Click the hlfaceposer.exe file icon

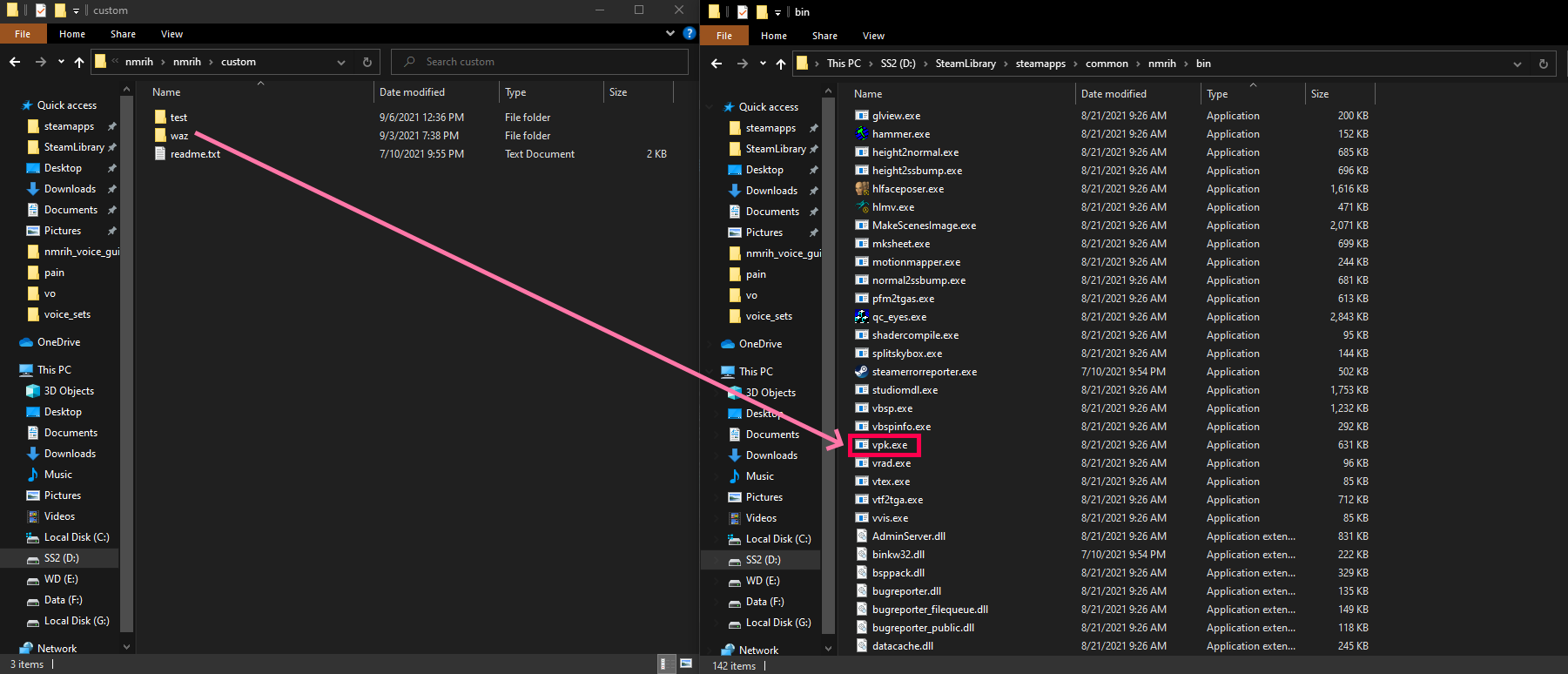861,189
